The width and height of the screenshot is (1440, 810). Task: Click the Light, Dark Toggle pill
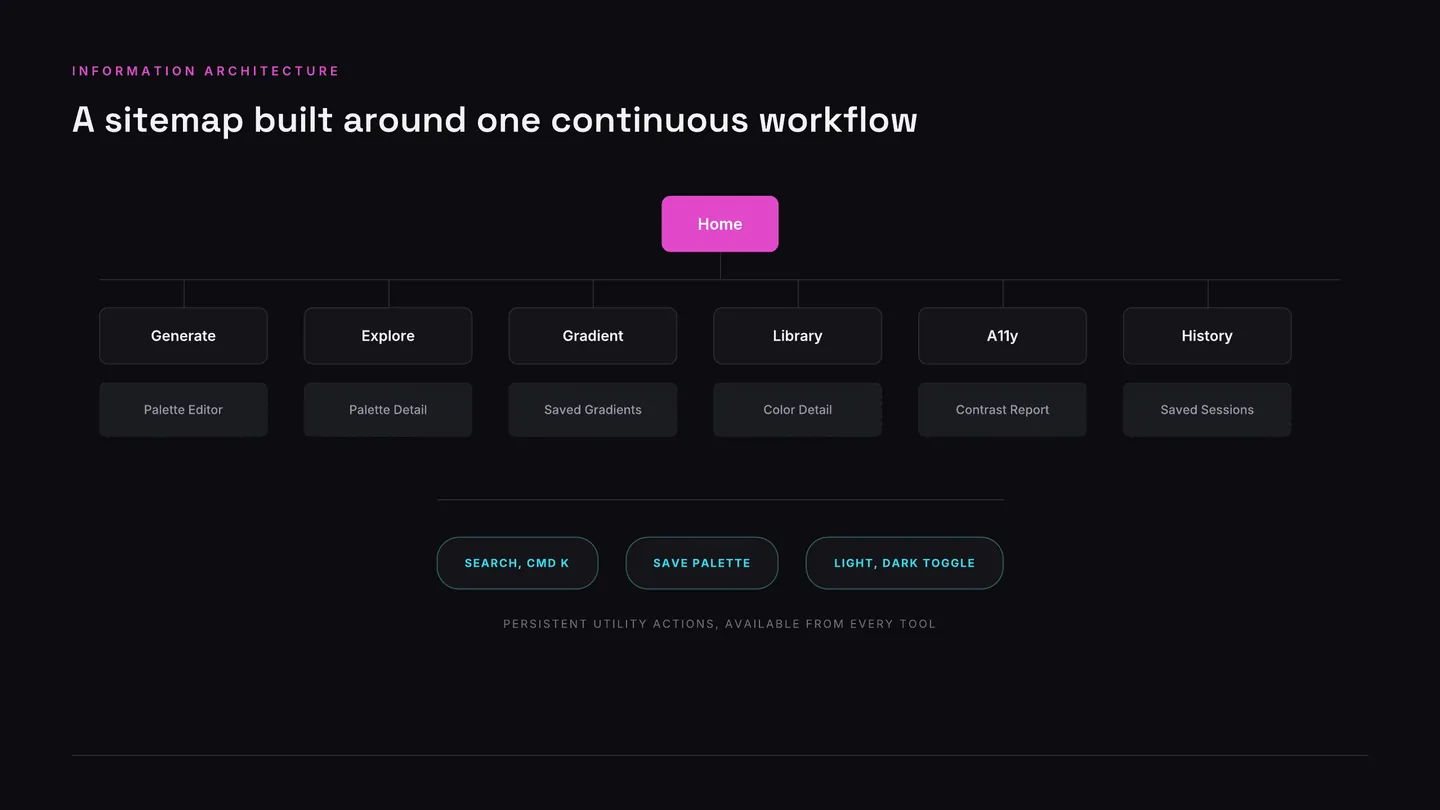pos(904,563)
